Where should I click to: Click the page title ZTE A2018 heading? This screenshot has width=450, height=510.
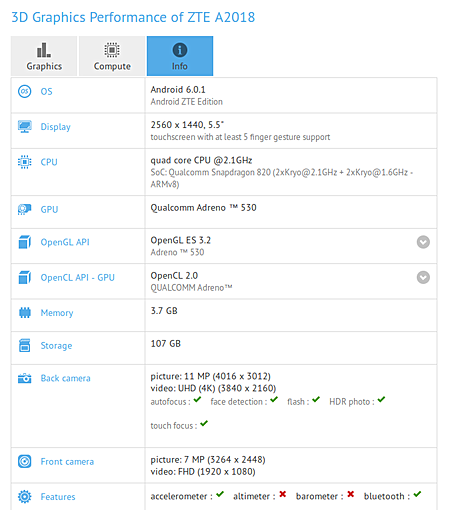click(x=133, y=17)
